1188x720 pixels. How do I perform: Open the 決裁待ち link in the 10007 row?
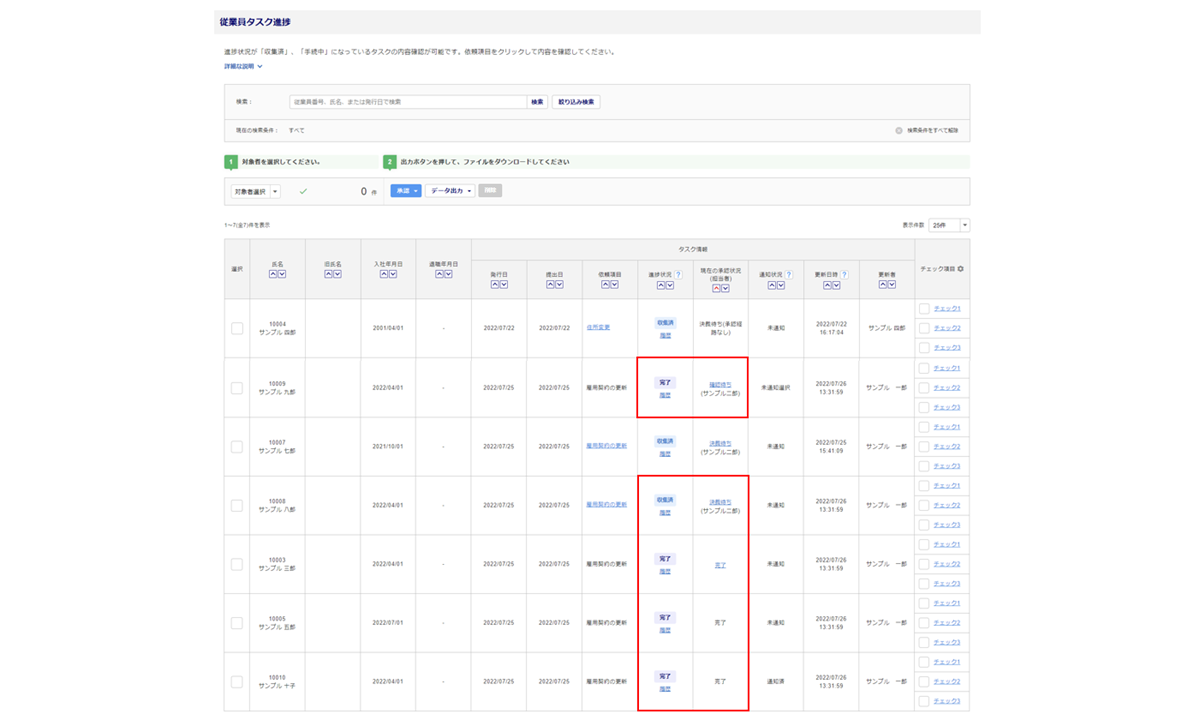click(720, 444)
